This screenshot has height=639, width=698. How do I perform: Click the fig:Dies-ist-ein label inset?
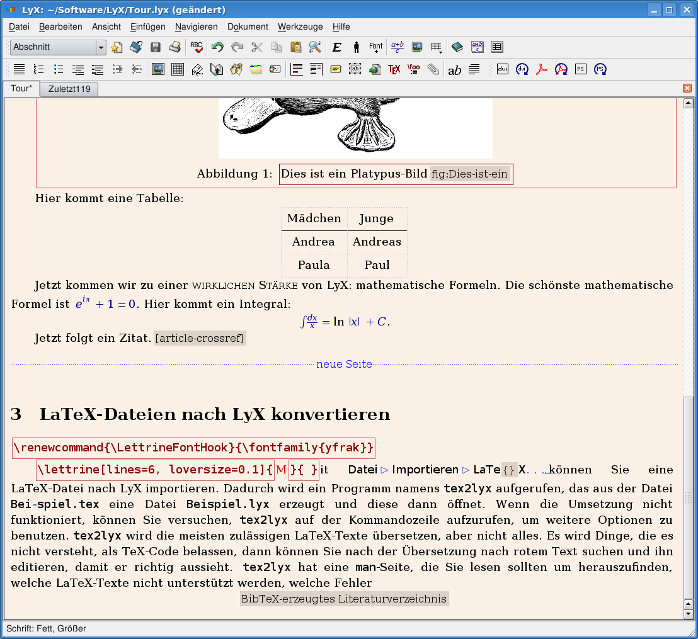pos(470,174)
